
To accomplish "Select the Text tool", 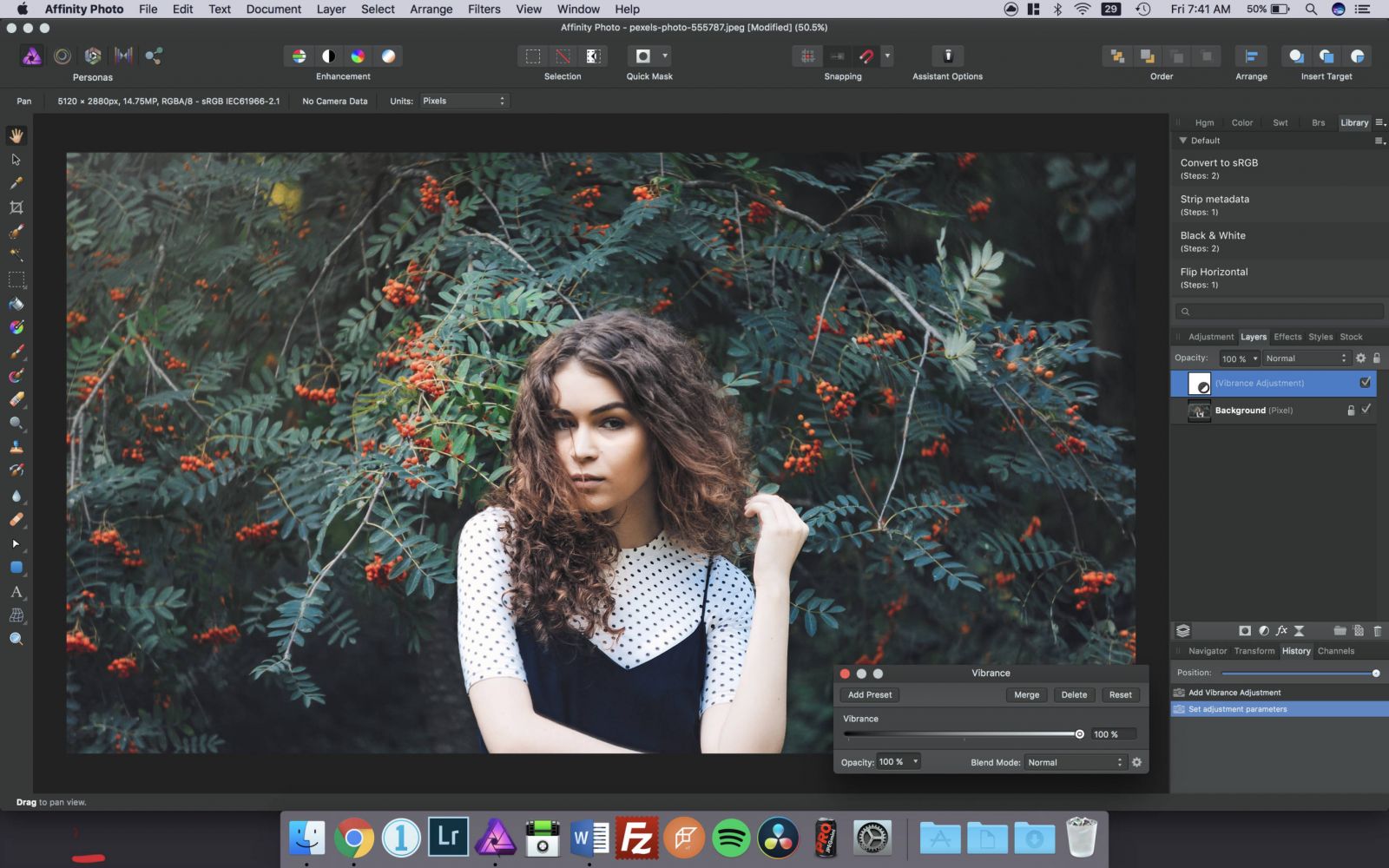I will 16,592.
